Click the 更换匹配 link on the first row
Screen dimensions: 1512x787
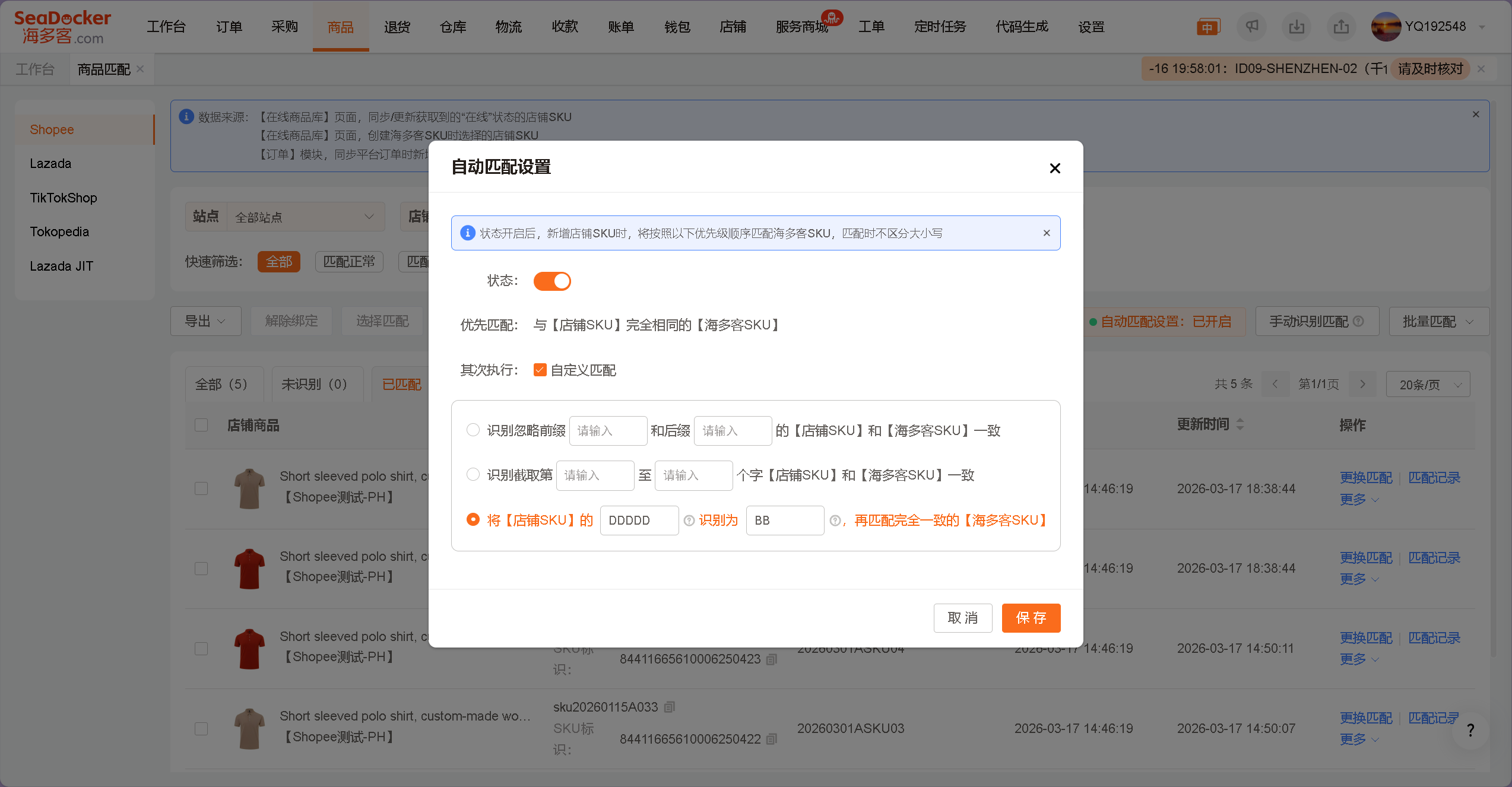pos(1366,477)
